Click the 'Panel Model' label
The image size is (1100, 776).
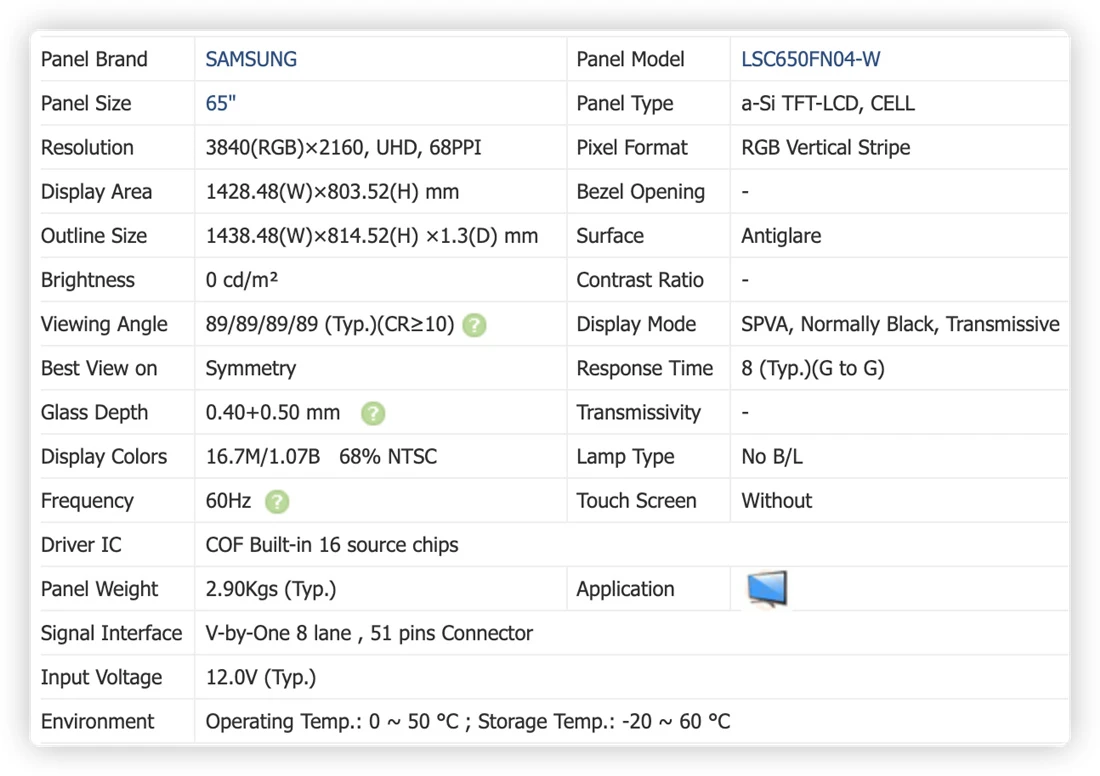click(630, 59)
